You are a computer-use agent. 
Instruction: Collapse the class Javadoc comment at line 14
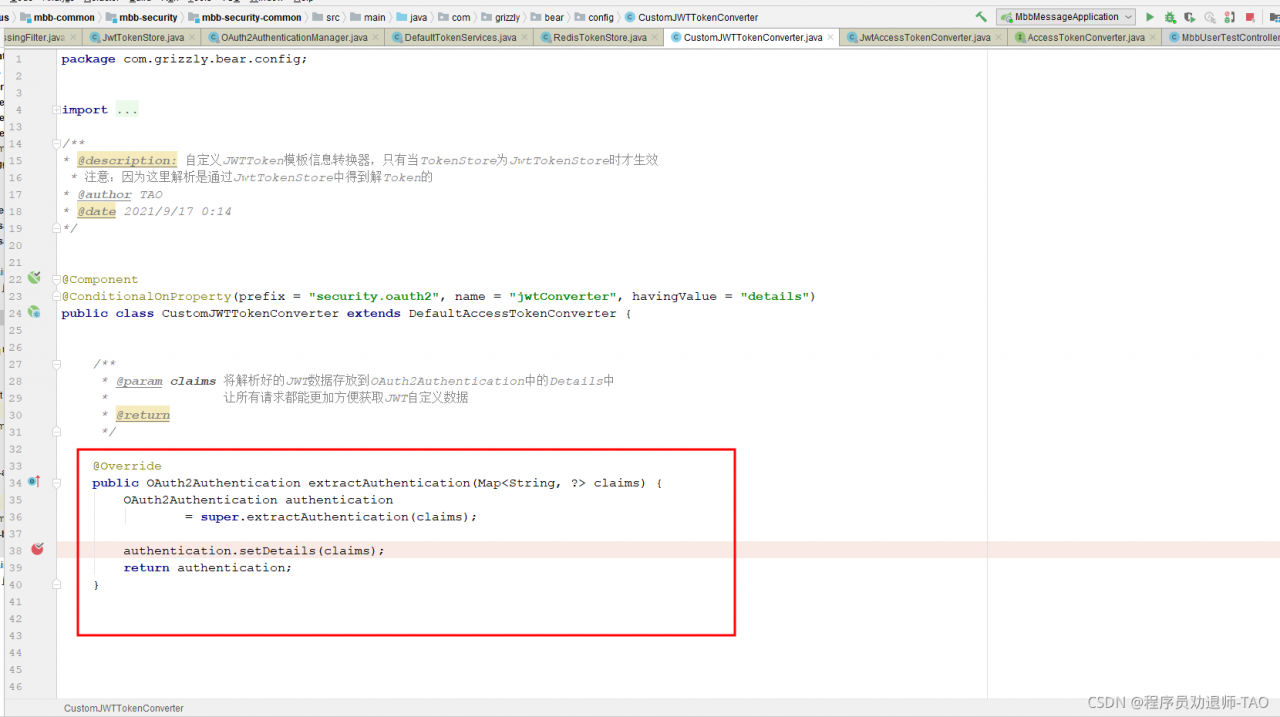(x=57, y=143)
